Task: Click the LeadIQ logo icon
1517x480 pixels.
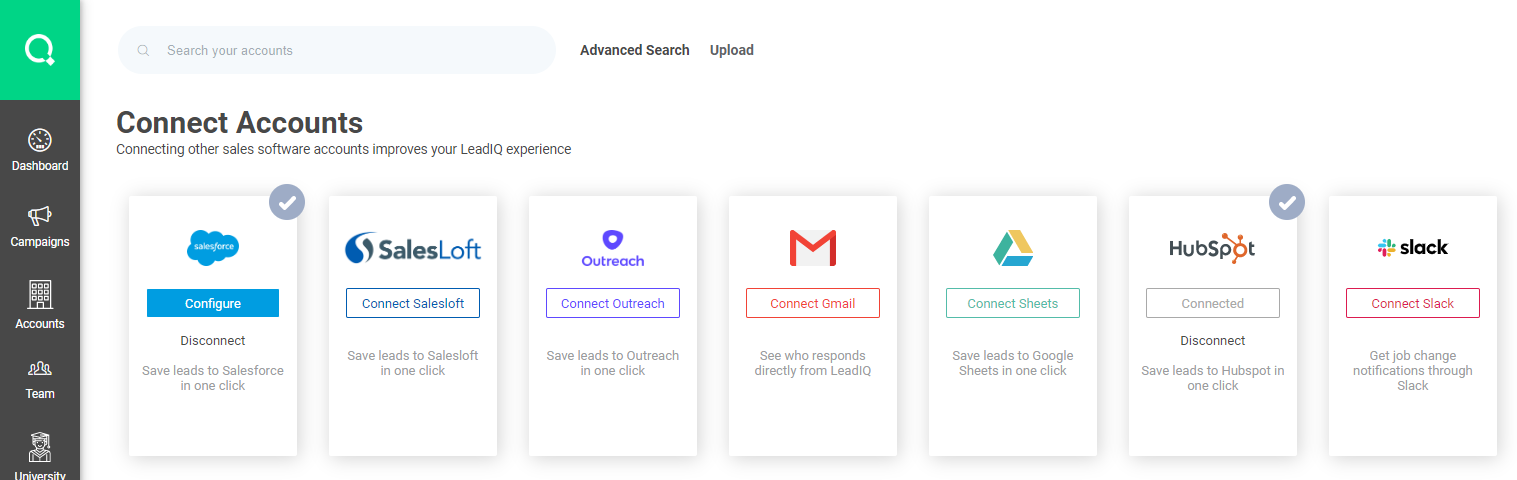Action: click(x=40, y=49)
